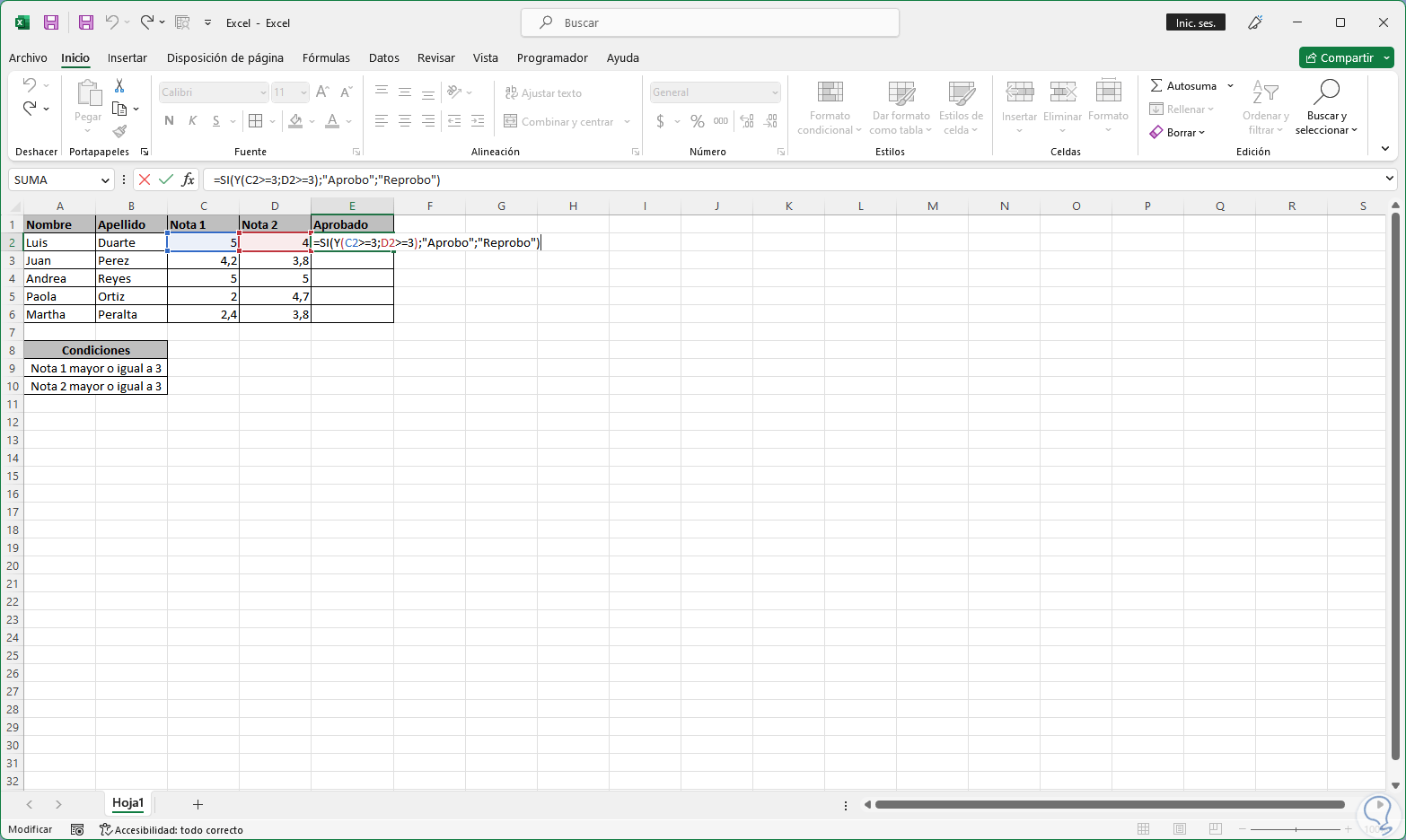Toggle Underline (S) formatting
The height and width of the screenshot is (840, 1406).
215,121
